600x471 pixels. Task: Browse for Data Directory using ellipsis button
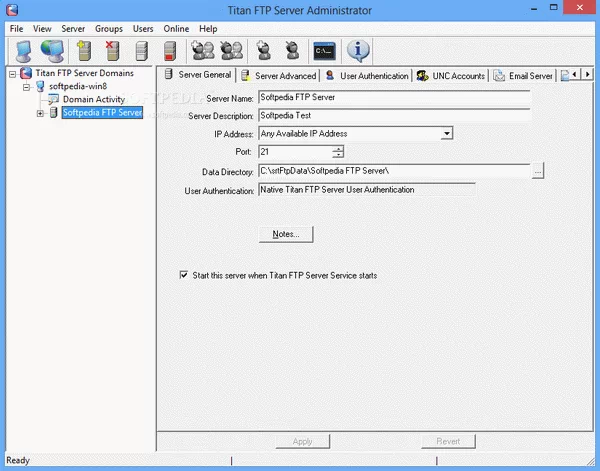tap(538, 171)
